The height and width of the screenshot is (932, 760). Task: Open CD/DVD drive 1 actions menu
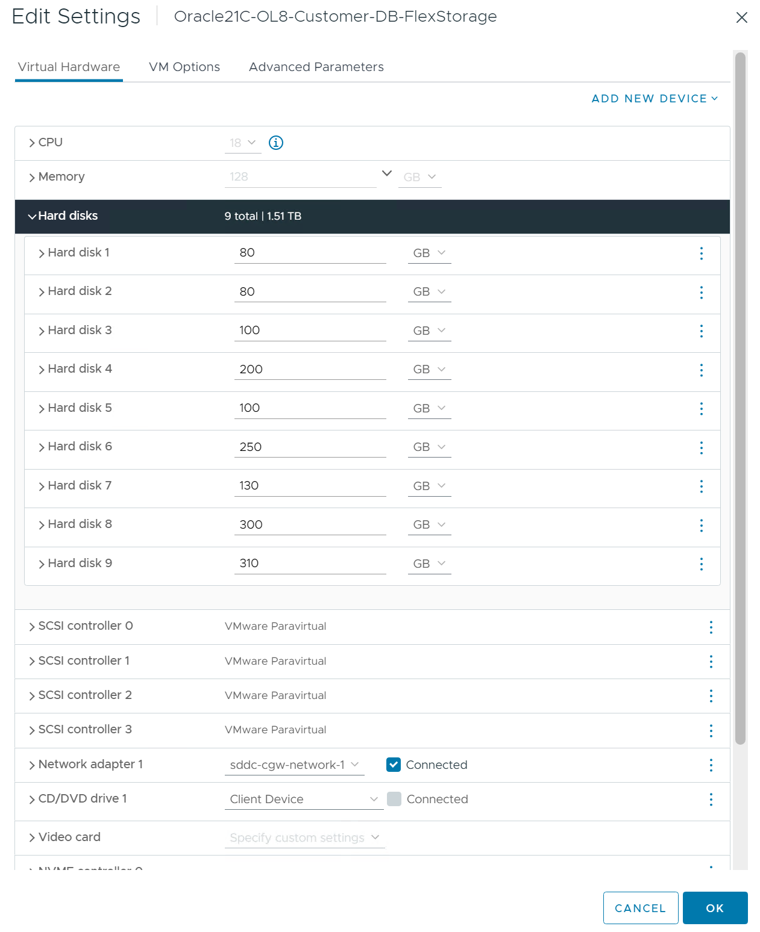pos(711,799)
